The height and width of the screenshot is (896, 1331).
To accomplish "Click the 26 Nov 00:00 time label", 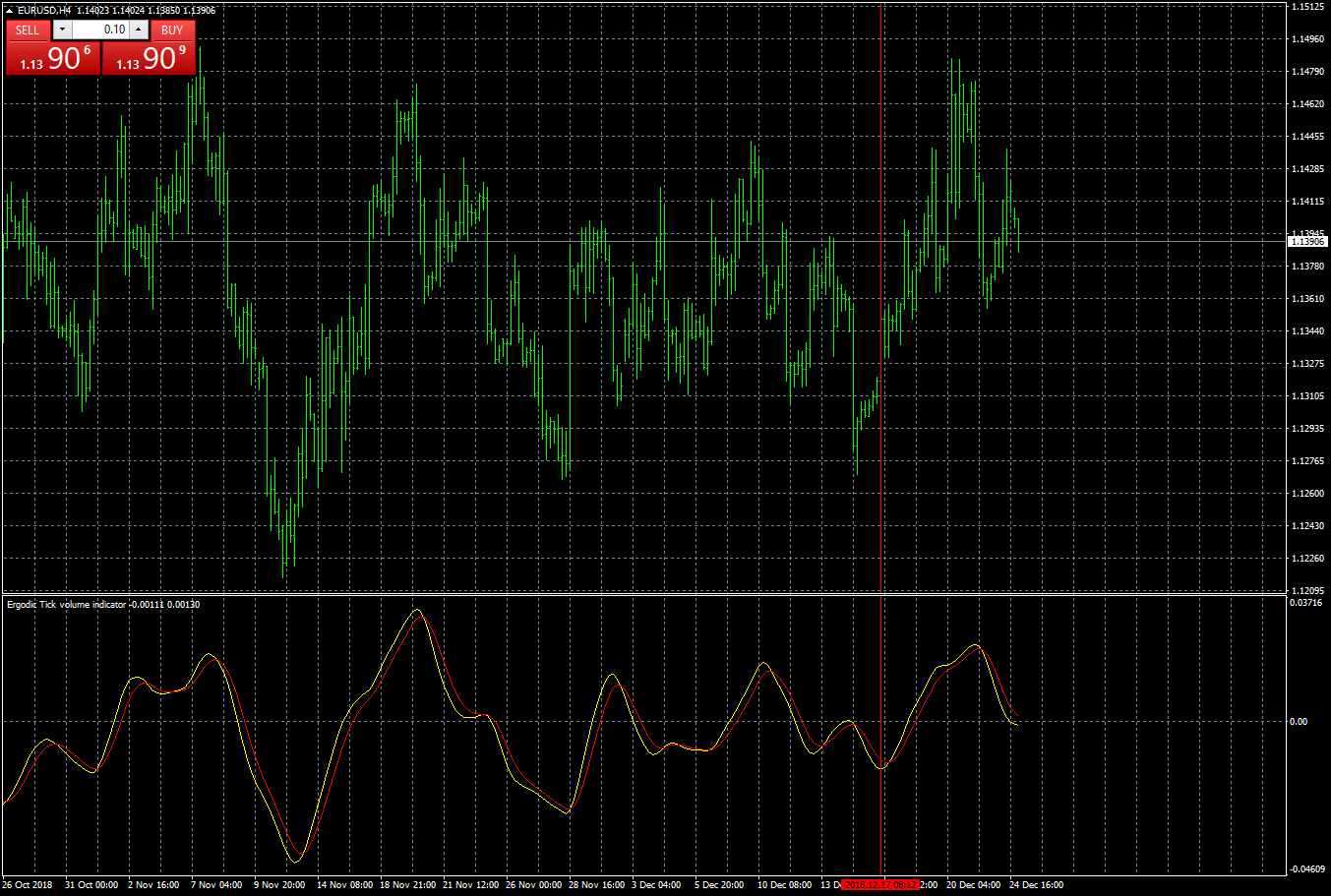I will coord(533,885).
